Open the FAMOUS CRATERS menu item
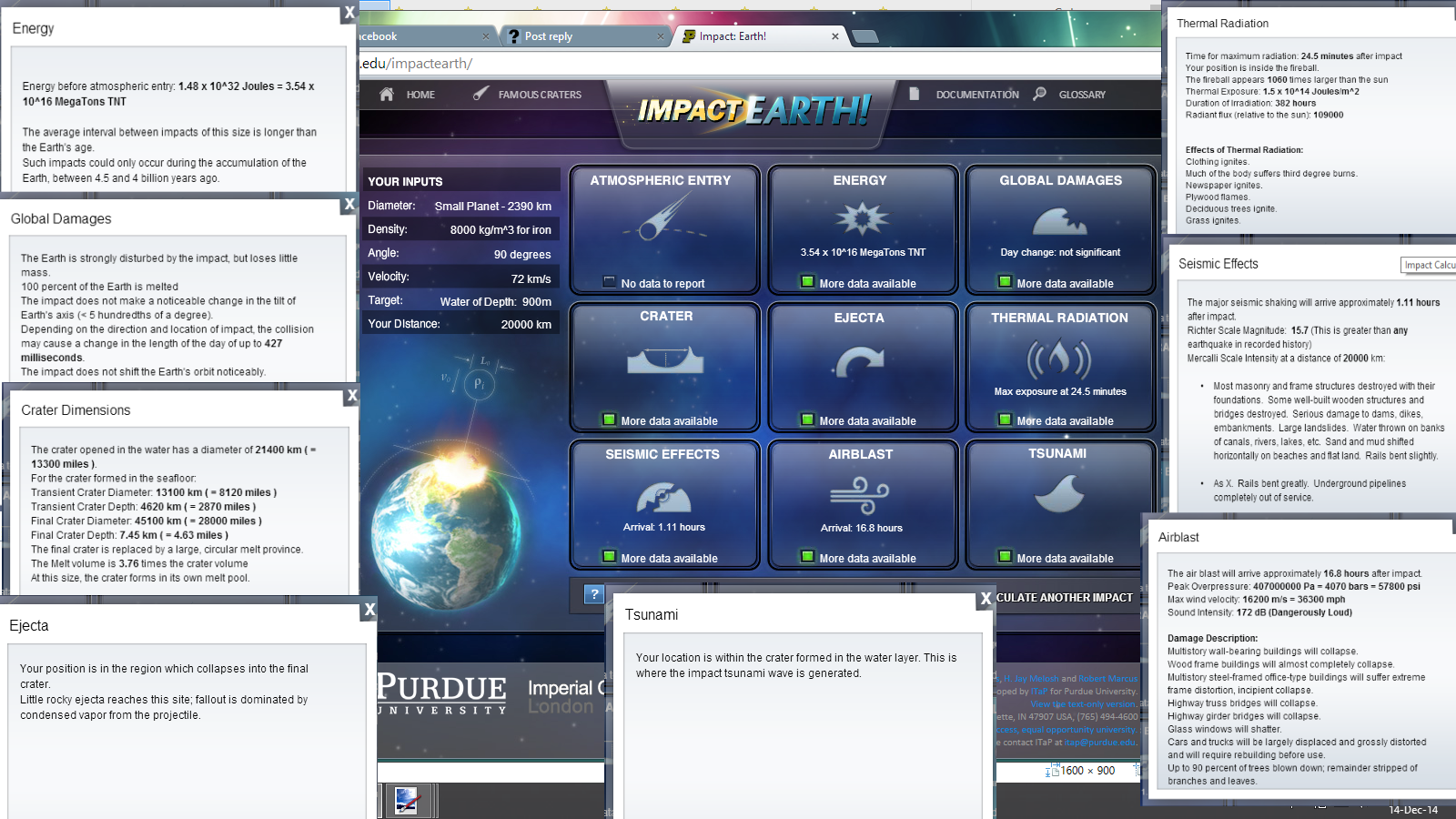 (x=540, y=95)
